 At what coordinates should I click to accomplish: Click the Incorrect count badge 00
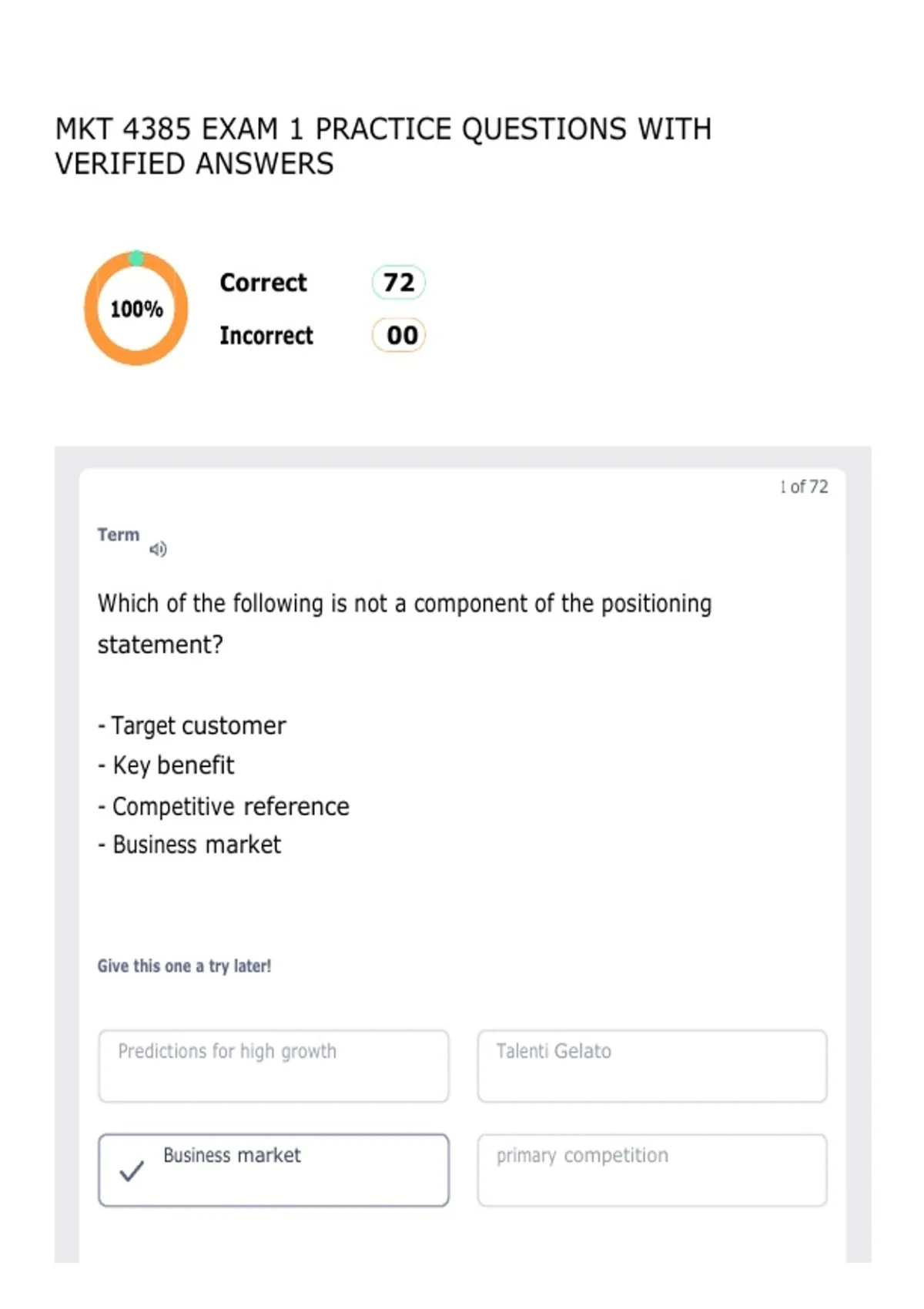tap(399, 335)
